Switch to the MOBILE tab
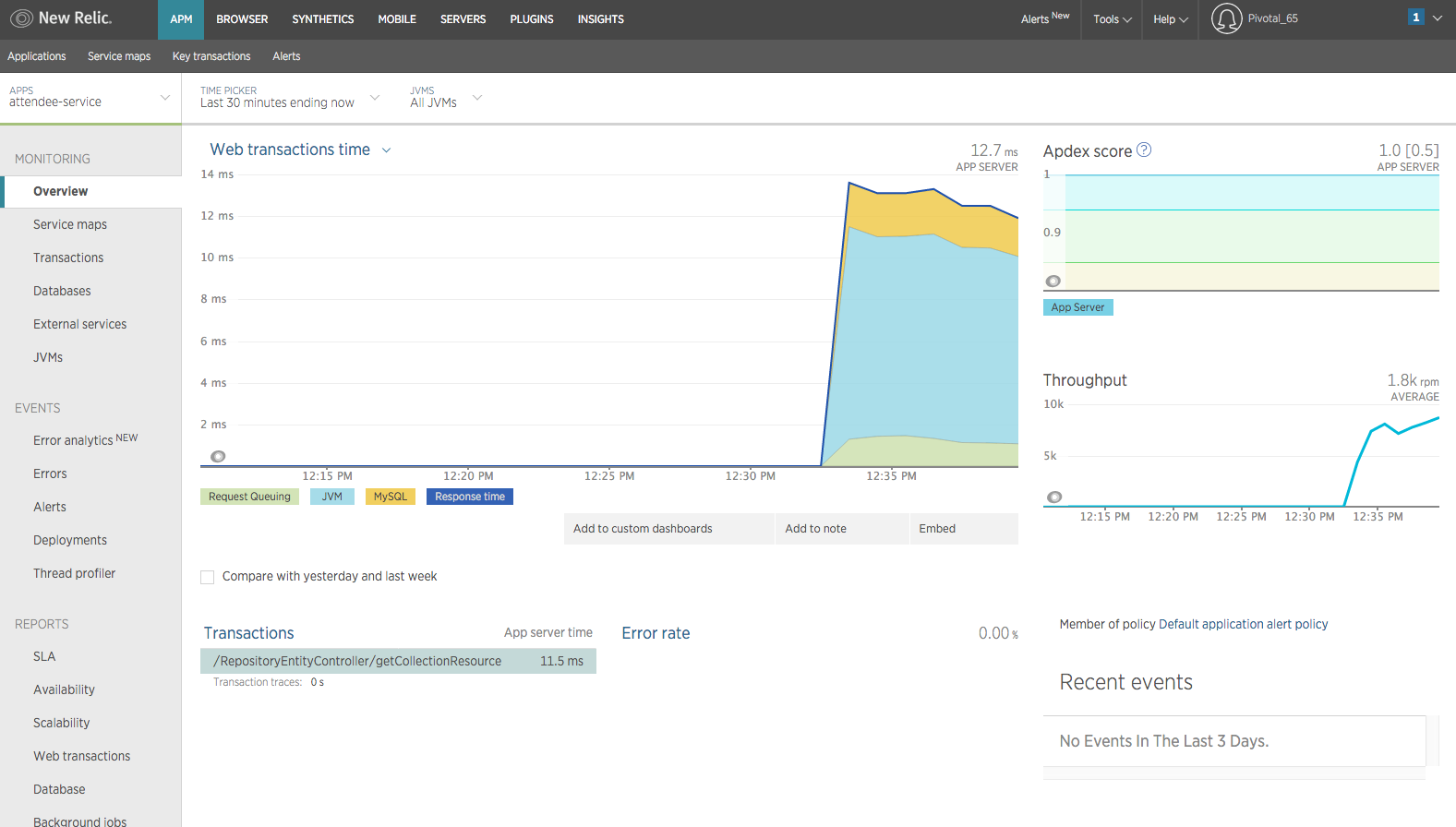This screenshot has height=827, width=1456. pos(397,19)
